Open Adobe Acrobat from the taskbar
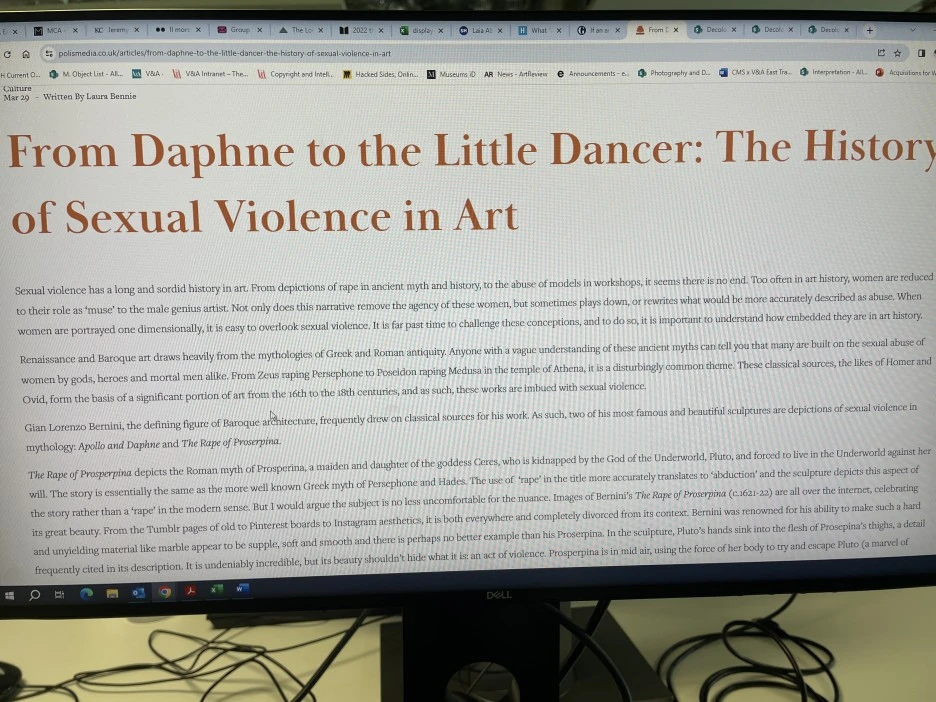Viewport: 936px width, 702px height. point(191,590)
